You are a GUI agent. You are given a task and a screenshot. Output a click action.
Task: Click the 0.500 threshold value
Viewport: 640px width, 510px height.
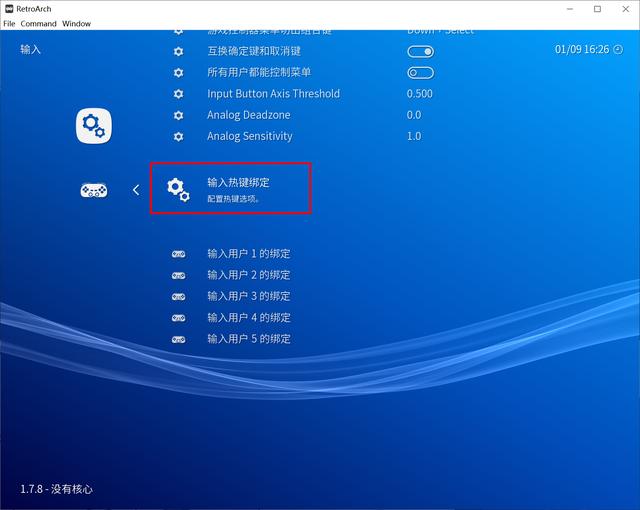pyautogui.click(x=420, y=94)
